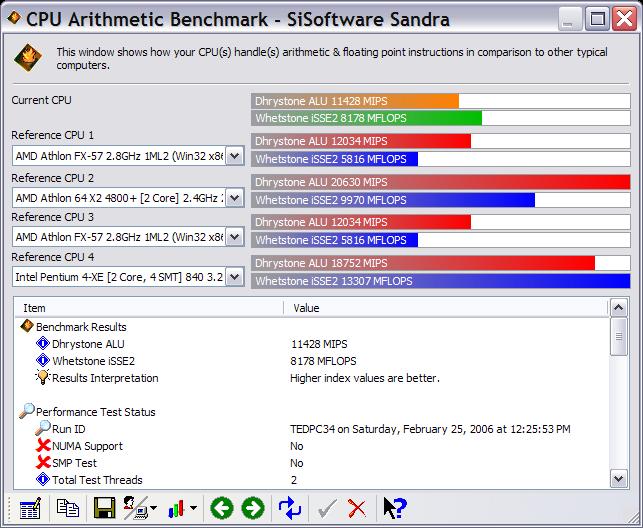Open the module options table icon
The width and height of the screenshot is (643, 528).
pos(30,508)
